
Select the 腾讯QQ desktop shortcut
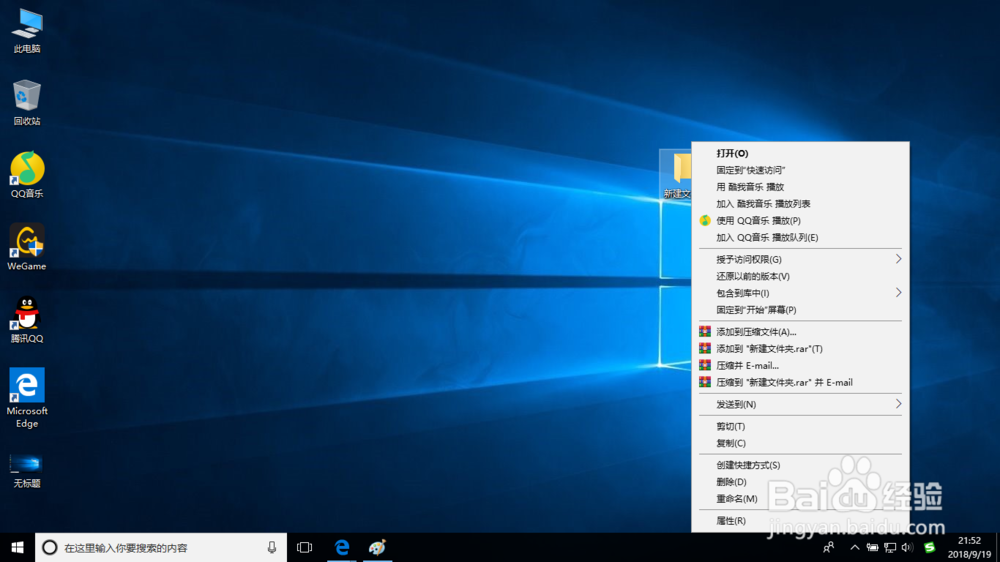[27, 321]
